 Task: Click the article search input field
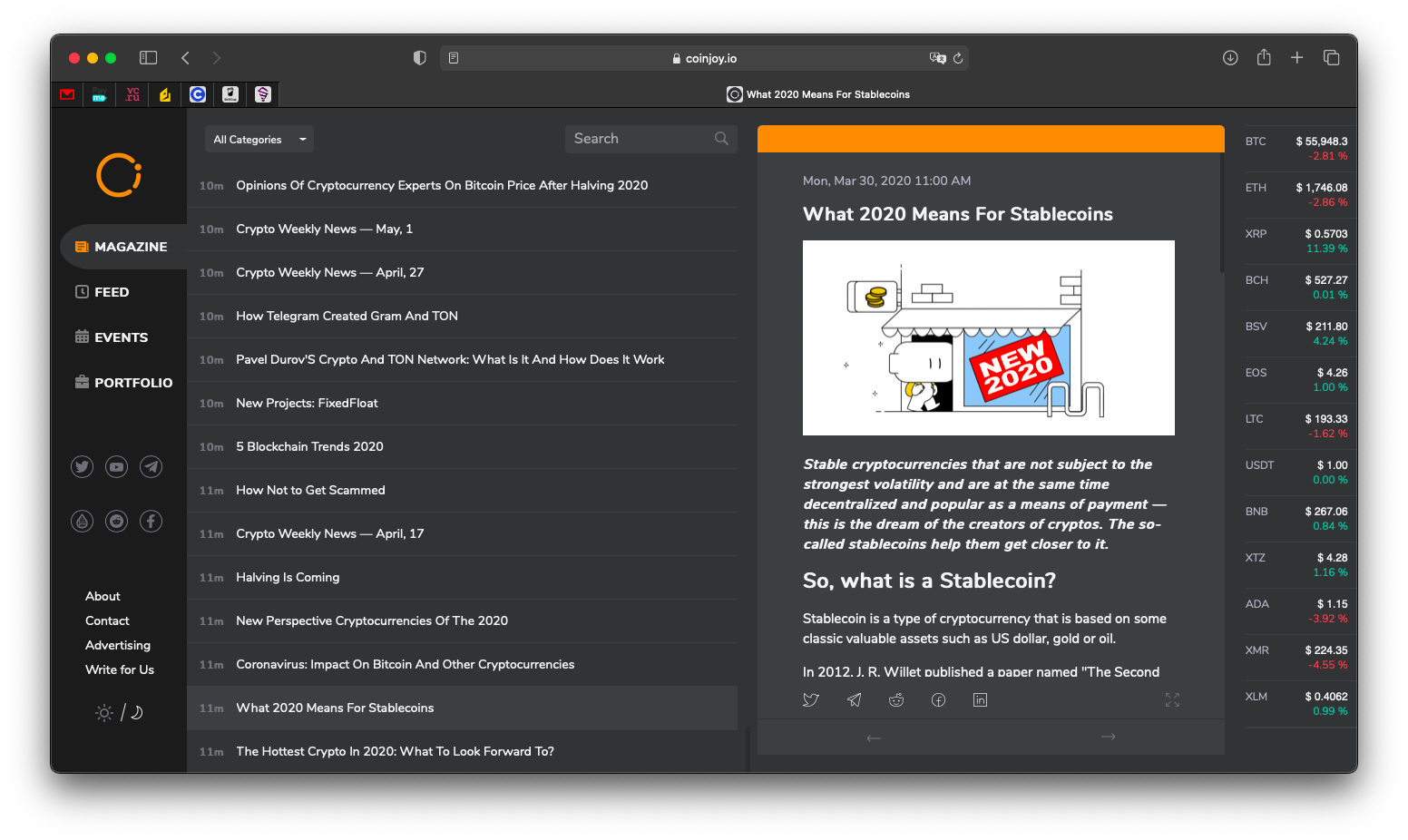pyautogui.click(x=640, y=139)
